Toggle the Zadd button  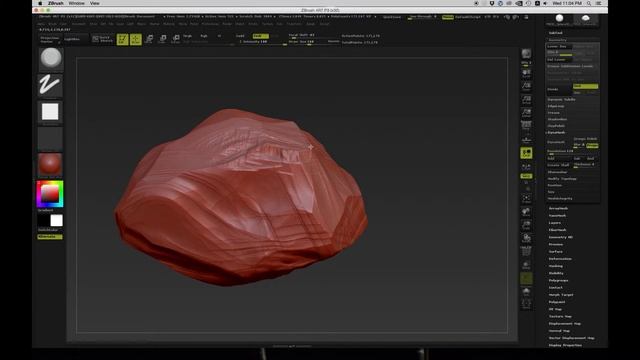pyautogui.click(x=240, y=36)
